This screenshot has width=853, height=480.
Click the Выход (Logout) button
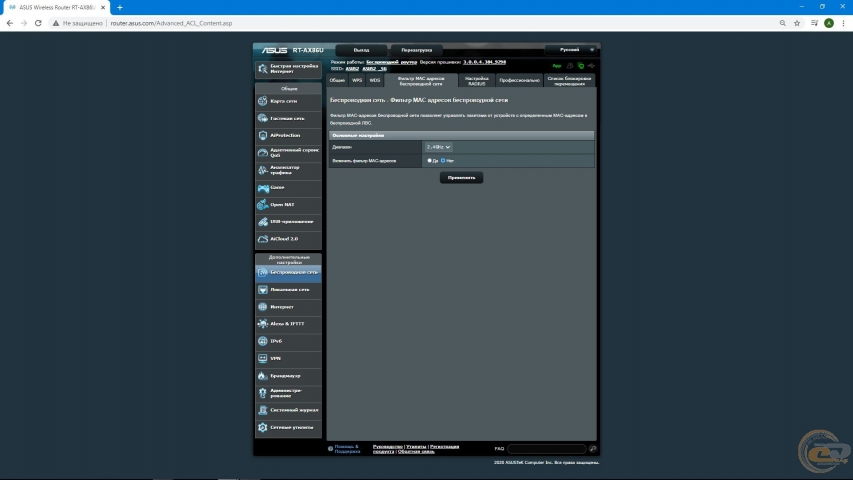pos(361,50)
